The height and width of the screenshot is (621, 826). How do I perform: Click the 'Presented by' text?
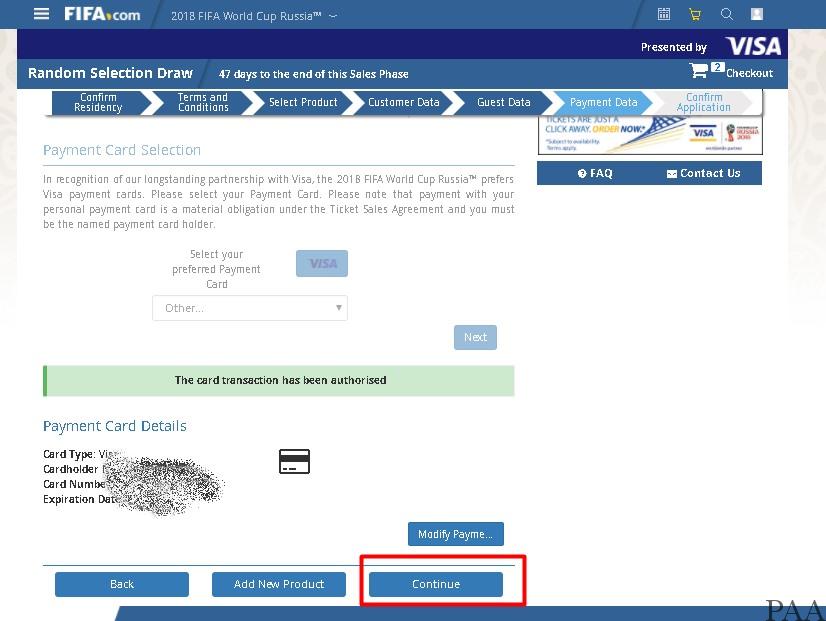(x=674, y=47)
